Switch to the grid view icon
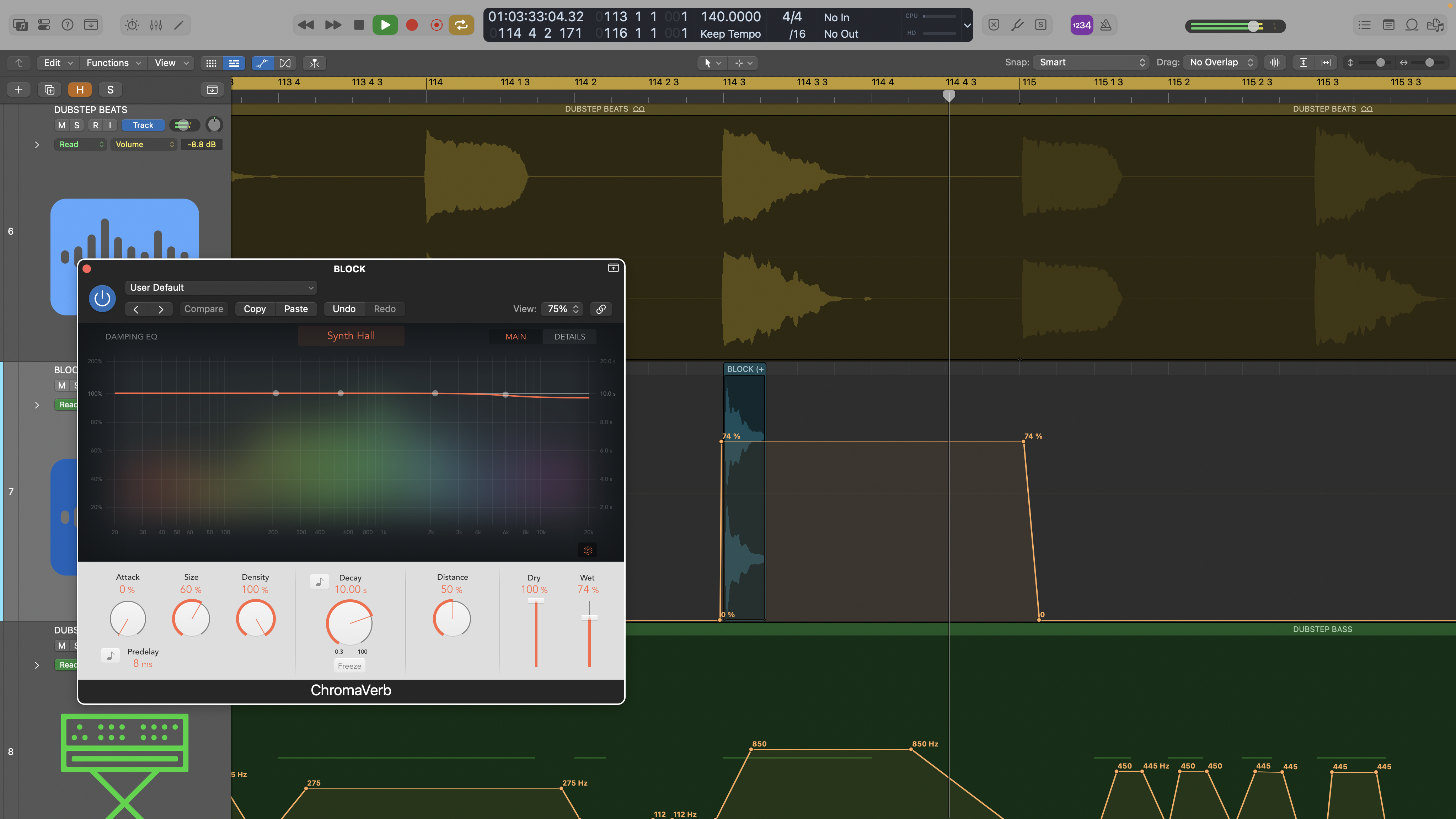Image resolution: width=1456 pixels, height=819 pixels. coord(212,63)
